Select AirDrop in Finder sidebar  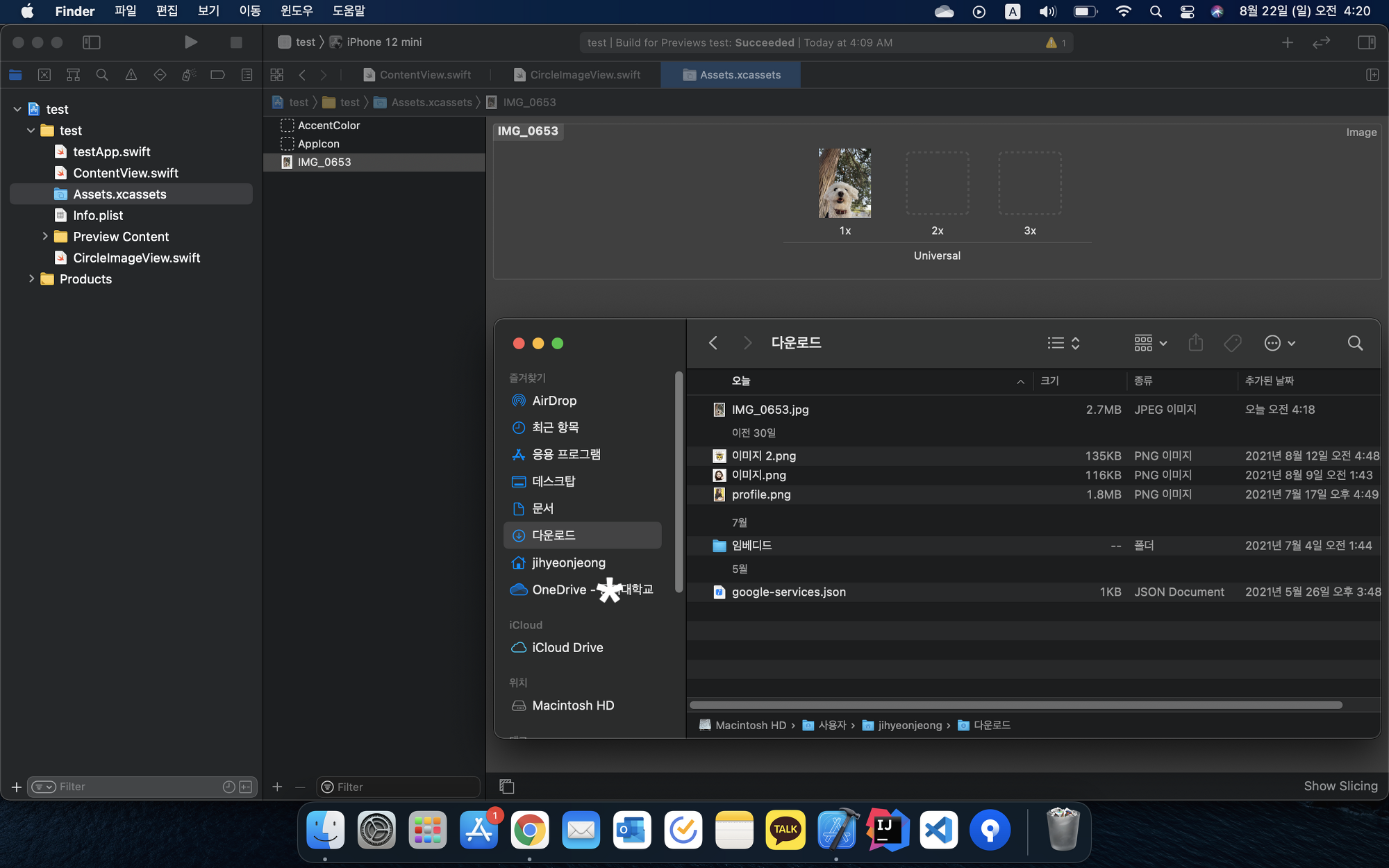click(554, 401)
